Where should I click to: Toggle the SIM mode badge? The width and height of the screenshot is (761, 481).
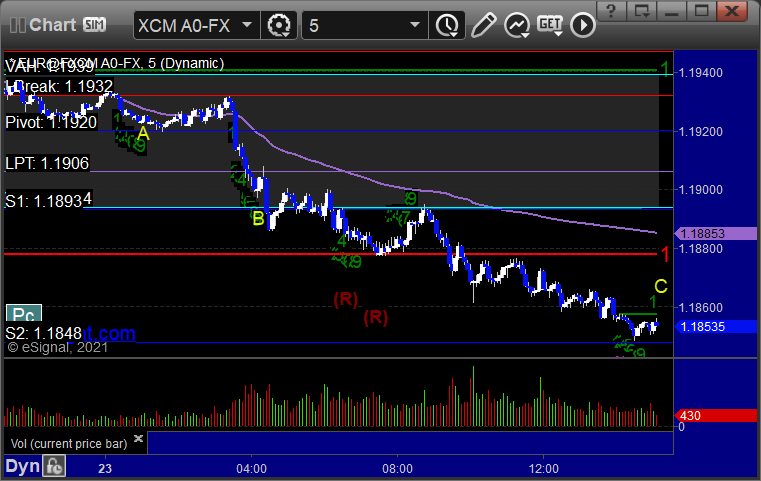tap(94, 24)
